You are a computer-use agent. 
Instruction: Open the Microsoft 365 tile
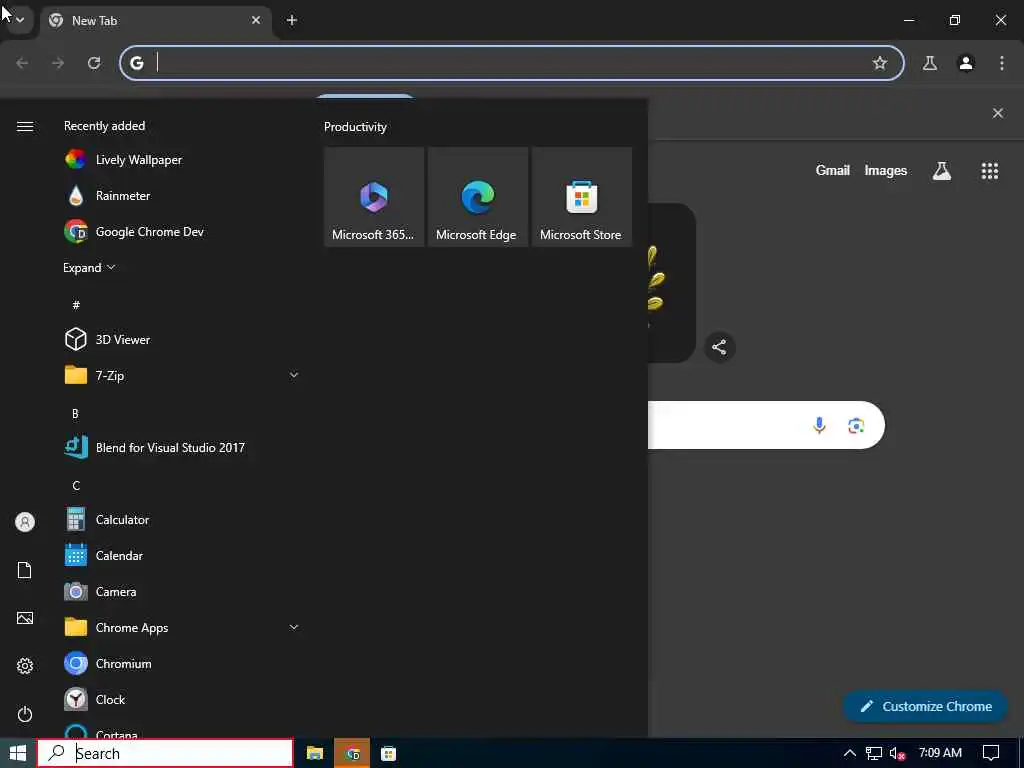tap(374, 197)
